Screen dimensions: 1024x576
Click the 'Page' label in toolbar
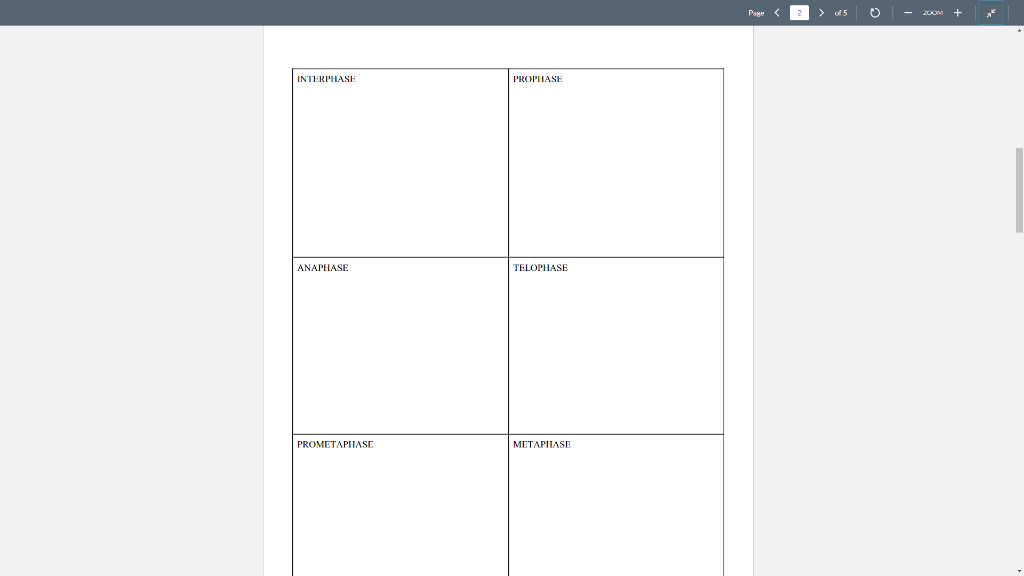click(x=756, y=12)
